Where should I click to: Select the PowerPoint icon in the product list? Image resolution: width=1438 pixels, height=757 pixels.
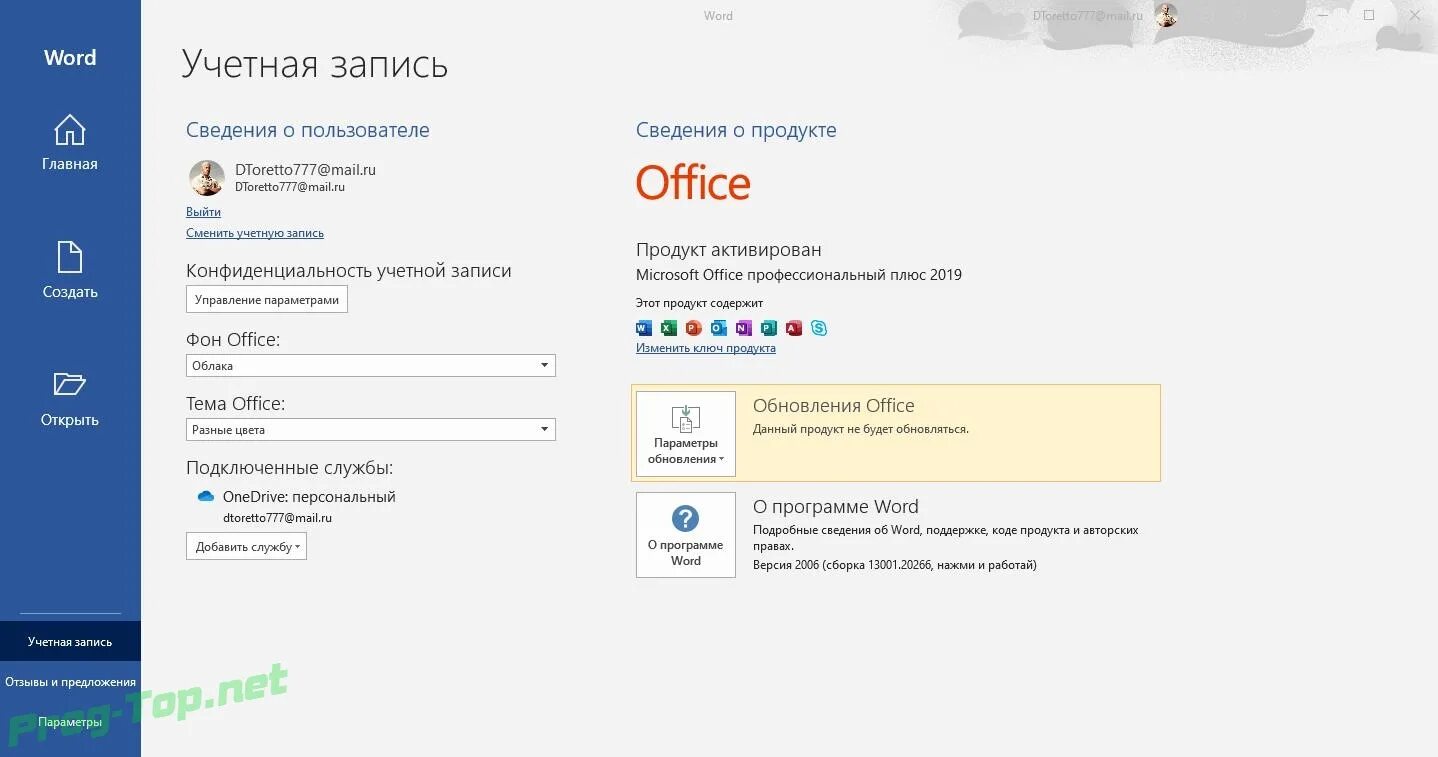tap(693, 328)
